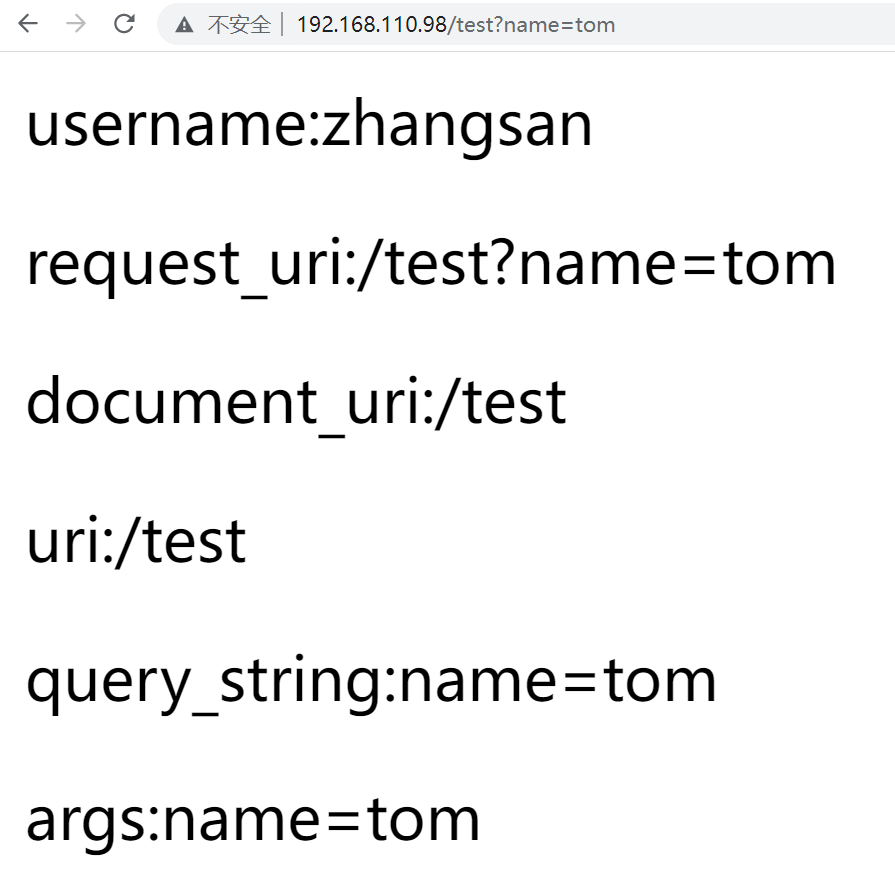Click the query_string:name=tom line
The image size is (895, 869).
coord(372,683)
